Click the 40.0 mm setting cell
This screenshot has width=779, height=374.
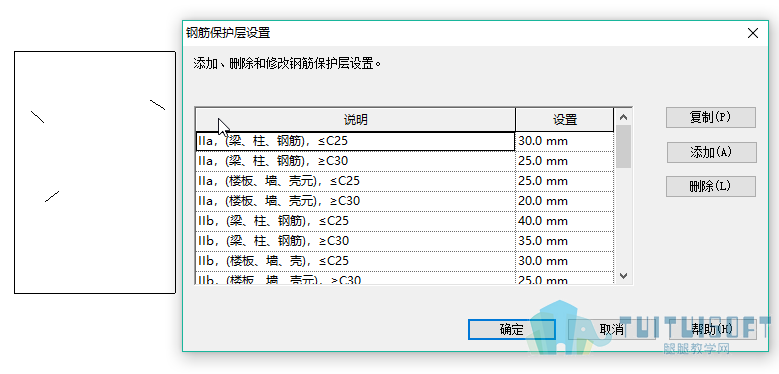tap(565, 221)
